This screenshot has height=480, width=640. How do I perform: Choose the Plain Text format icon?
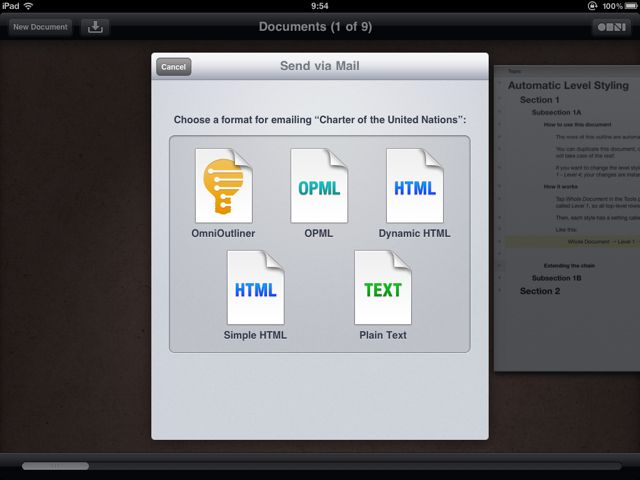383,288
